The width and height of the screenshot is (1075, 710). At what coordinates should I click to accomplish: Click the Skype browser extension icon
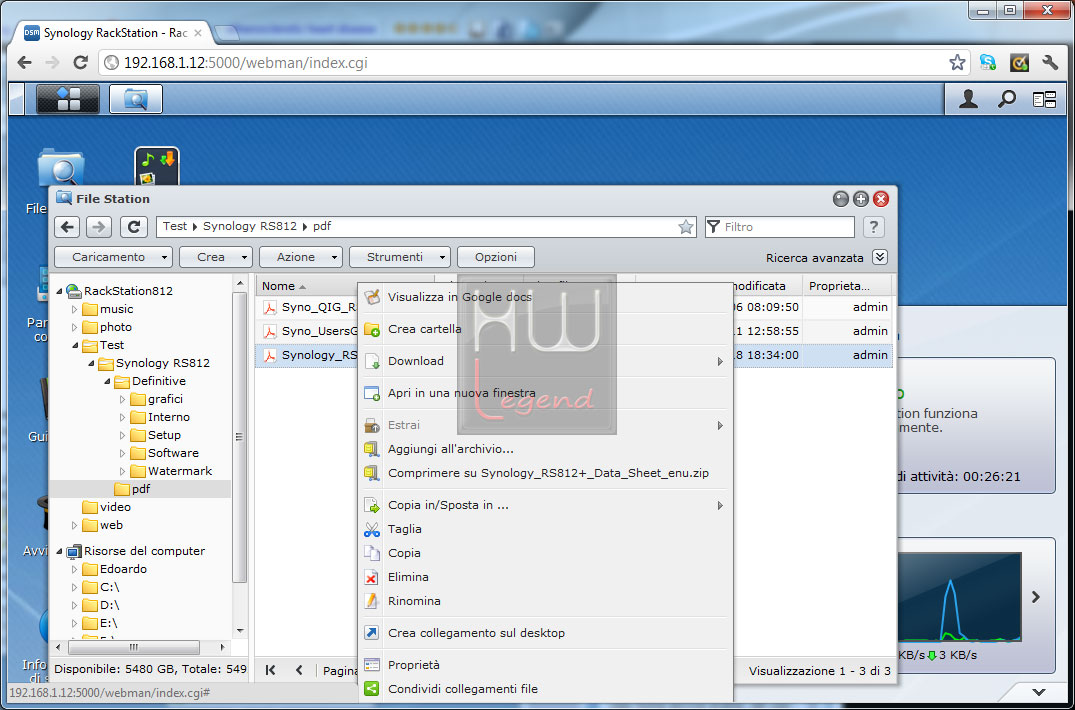pyautogui.click(x=988, y=63)
